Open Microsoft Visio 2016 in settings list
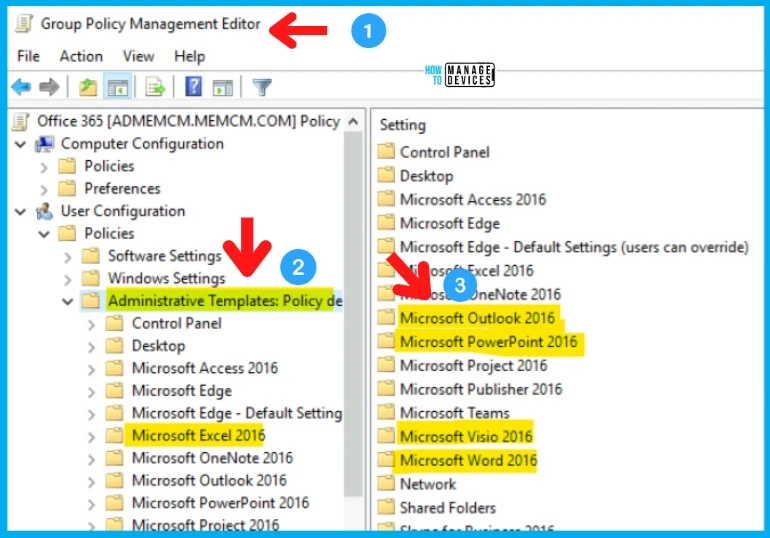This screenshot has width=770, height=538. click(466, 436)
